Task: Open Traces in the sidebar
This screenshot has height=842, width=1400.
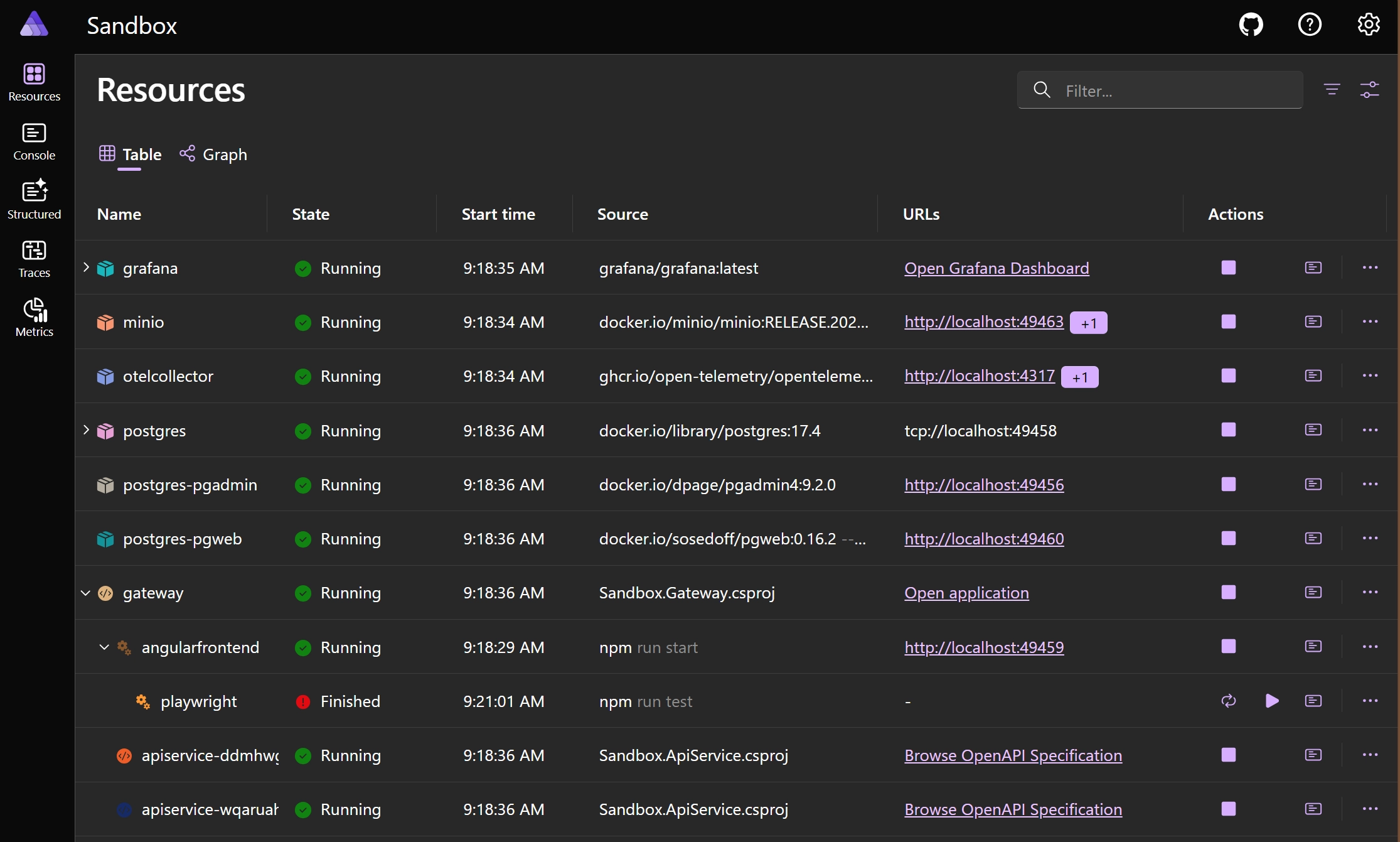Action: point(34,259)
